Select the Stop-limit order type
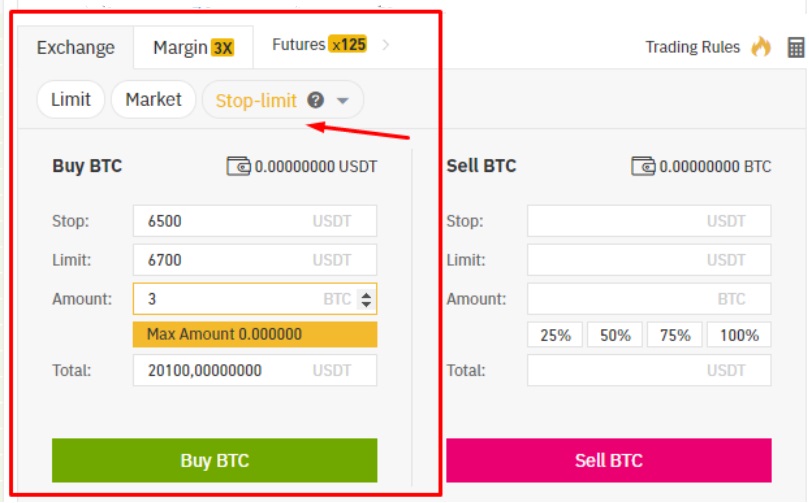The height and width of the screenshot is (503, 809). (256, 101)
